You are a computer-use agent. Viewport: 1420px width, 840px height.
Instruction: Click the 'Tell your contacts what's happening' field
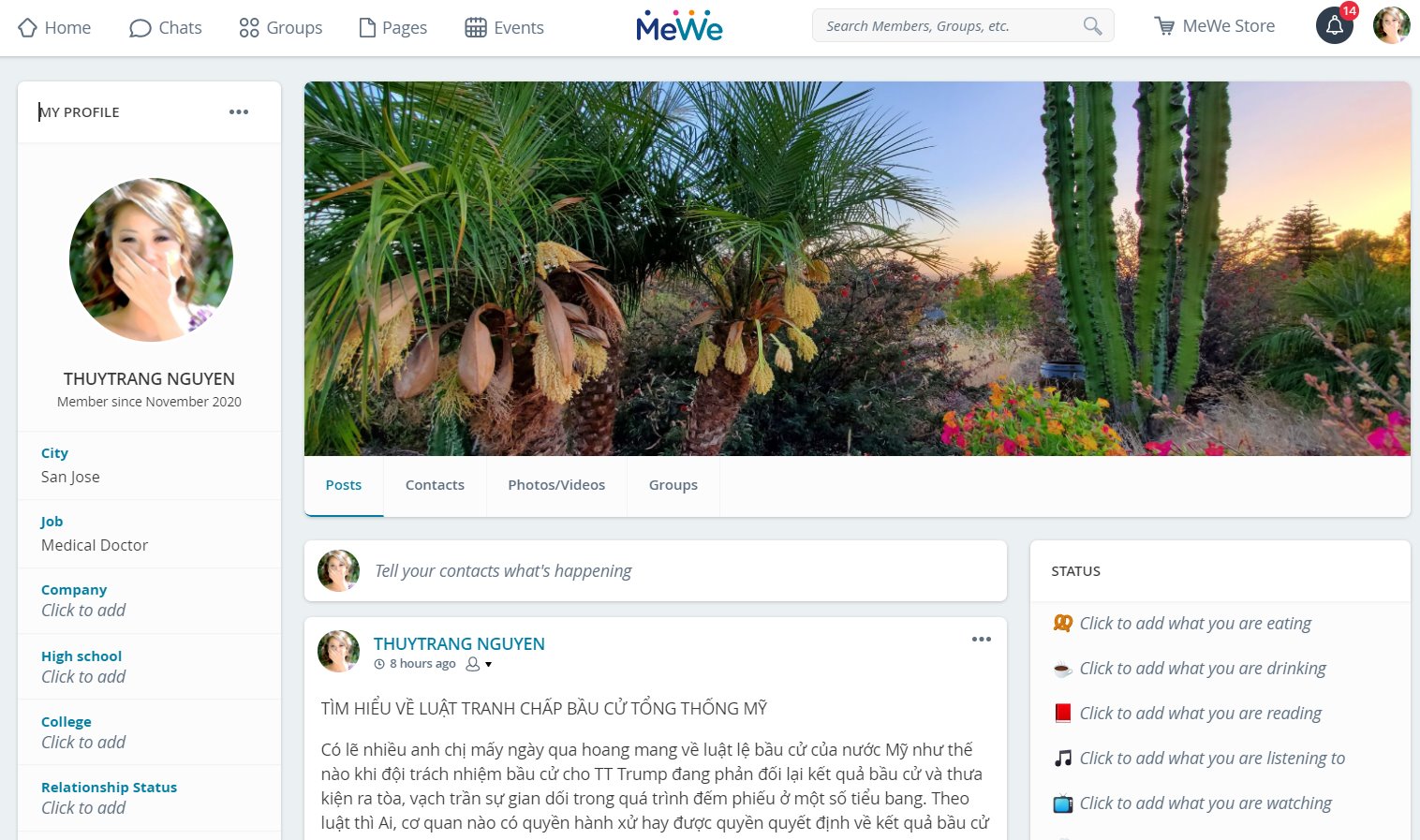pyautogui.click(x=656, y=571)
